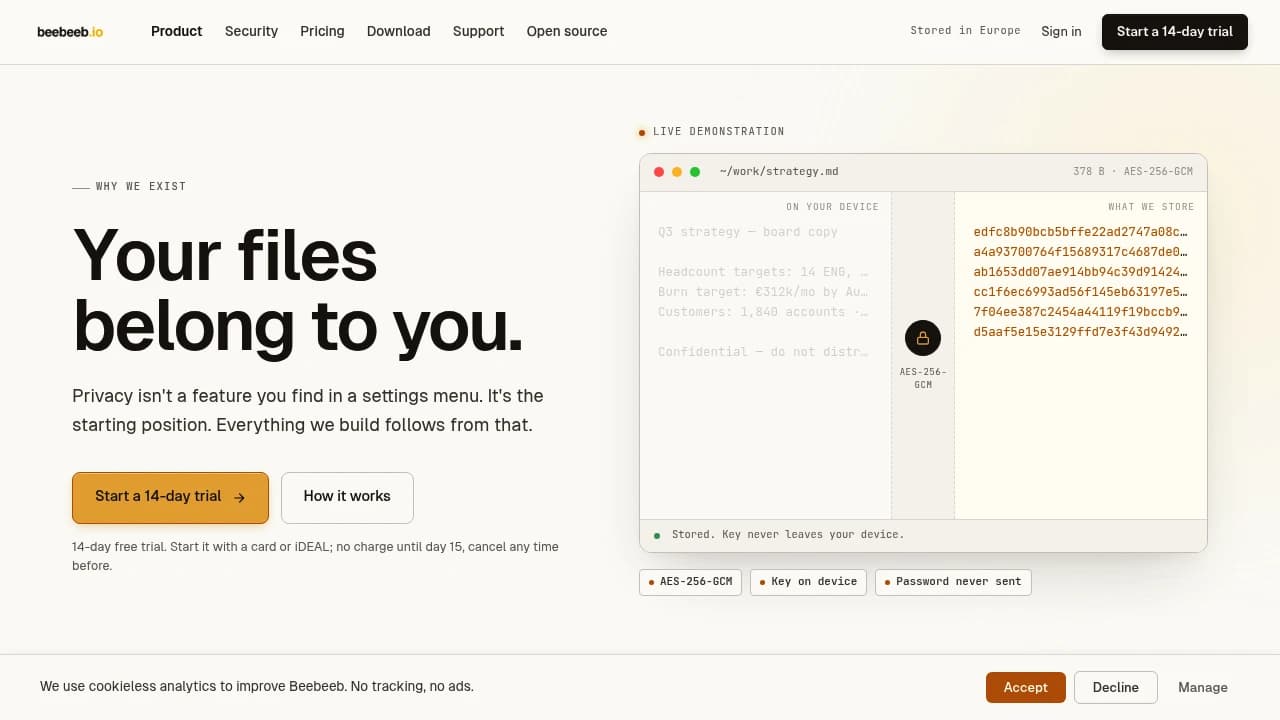
Task: Click the status text Stored. Key never leaves your device.
Action: click(x=788, y=535)
